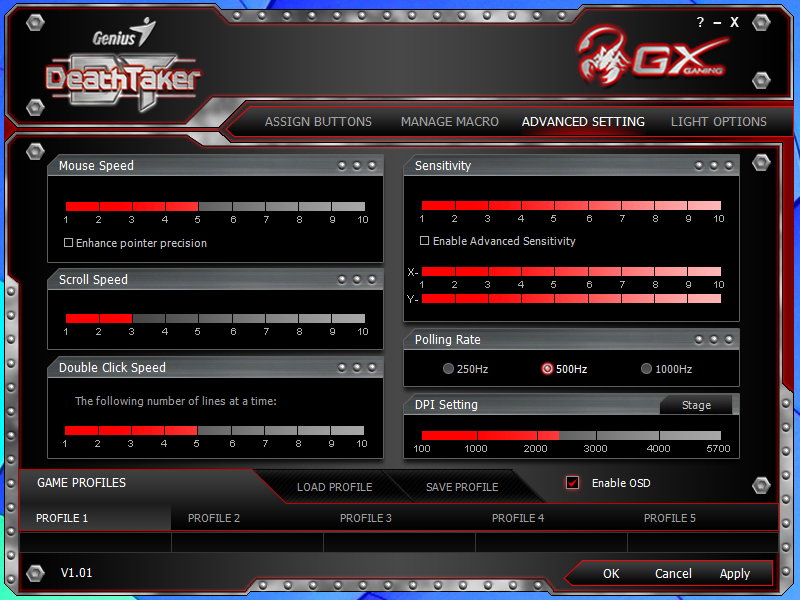
Task: Click the empty slot below Profile 1
Action: pos(95,542)
